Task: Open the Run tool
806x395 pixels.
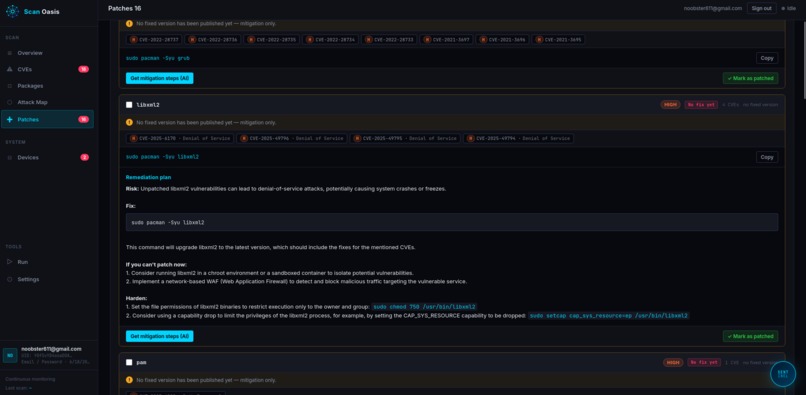Action: tap(47, 262)
